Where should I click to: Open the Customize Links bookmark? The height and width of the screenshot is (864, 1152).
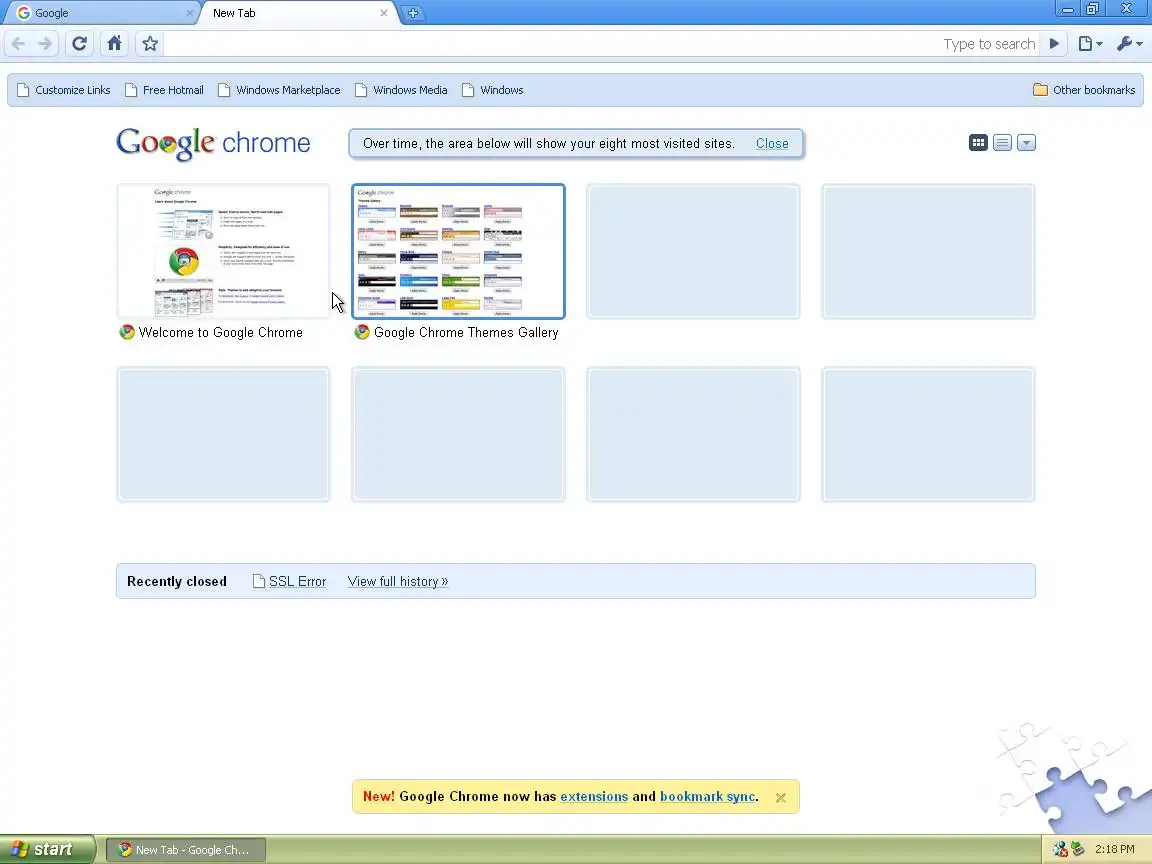tap(63, 90)
